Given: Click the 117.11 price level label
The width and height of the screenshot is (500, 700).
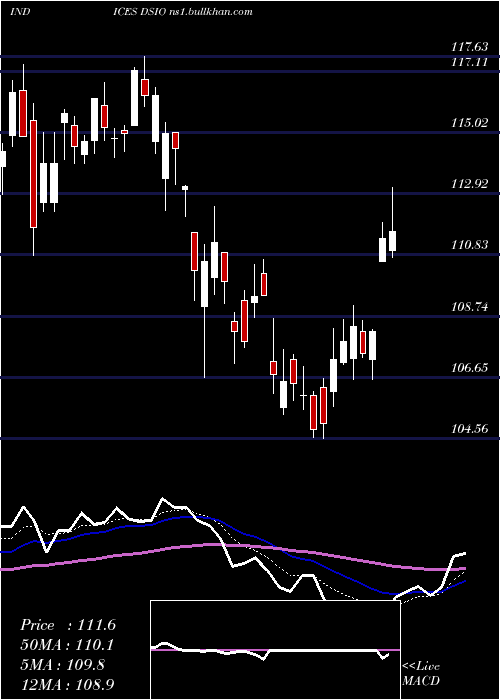Looking at the screenshot, I should [x=468, y=62].
